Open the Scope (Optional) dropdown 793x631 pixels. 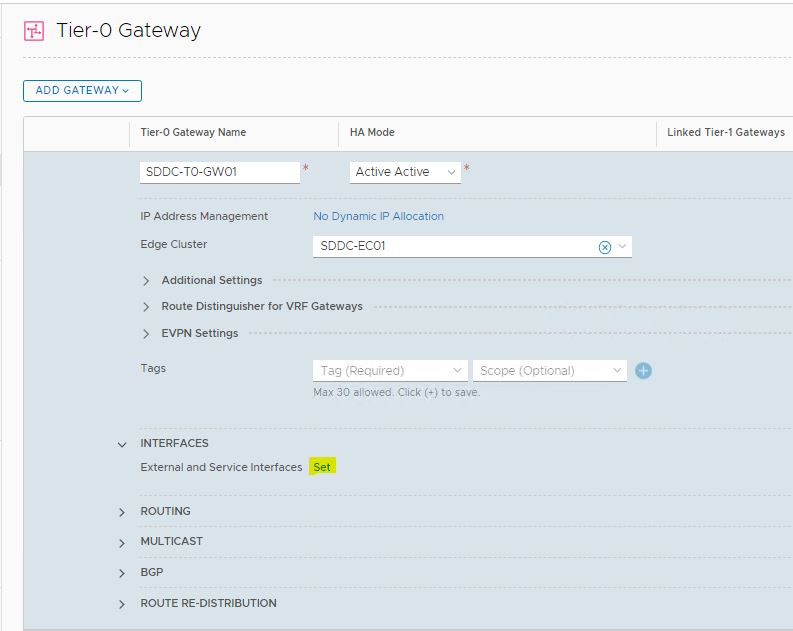(549, 371)
